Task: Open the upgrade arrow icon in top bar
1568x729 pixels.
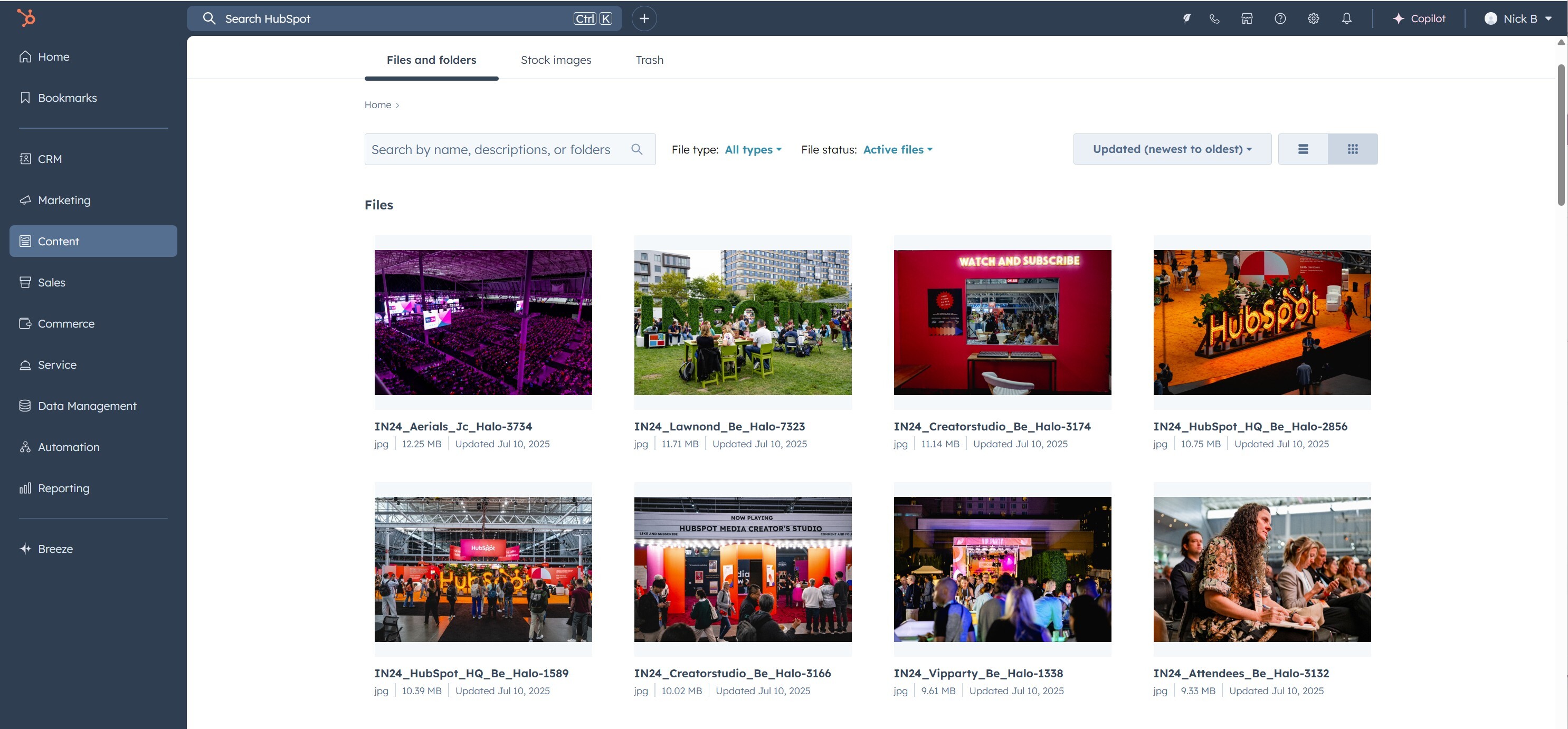Action: [1186, 18]
